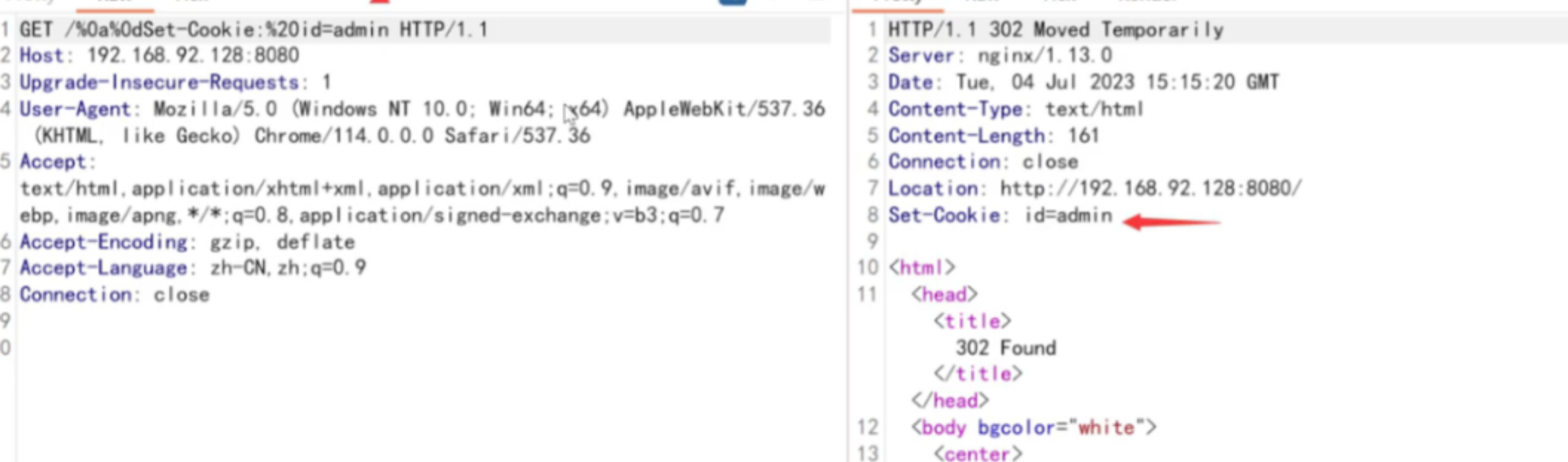1568x462 pixels.
Task: Click the Date header in response
Action: [1083, 82]
